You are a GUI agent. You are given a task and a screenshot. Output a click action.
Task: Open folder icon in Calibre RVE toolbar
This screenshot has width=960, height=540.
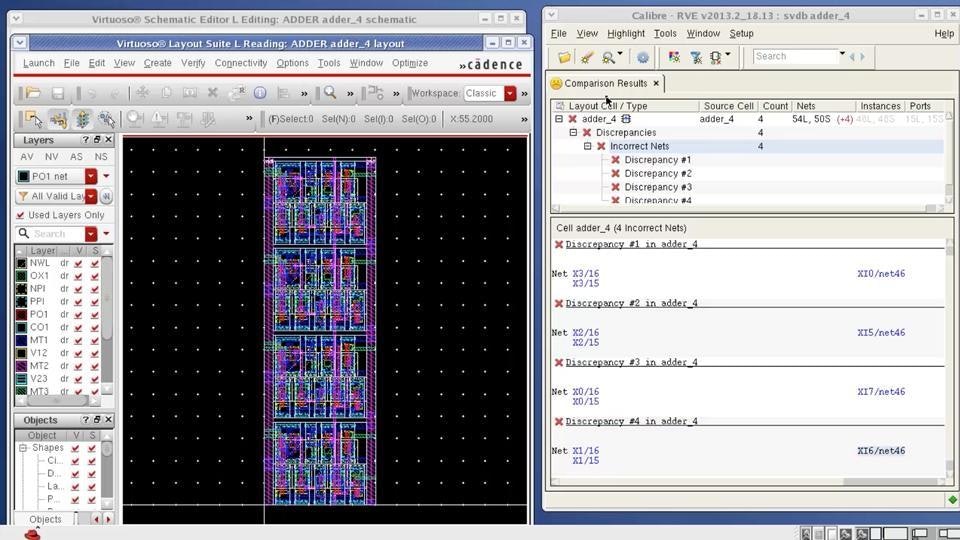click(564, 57)
